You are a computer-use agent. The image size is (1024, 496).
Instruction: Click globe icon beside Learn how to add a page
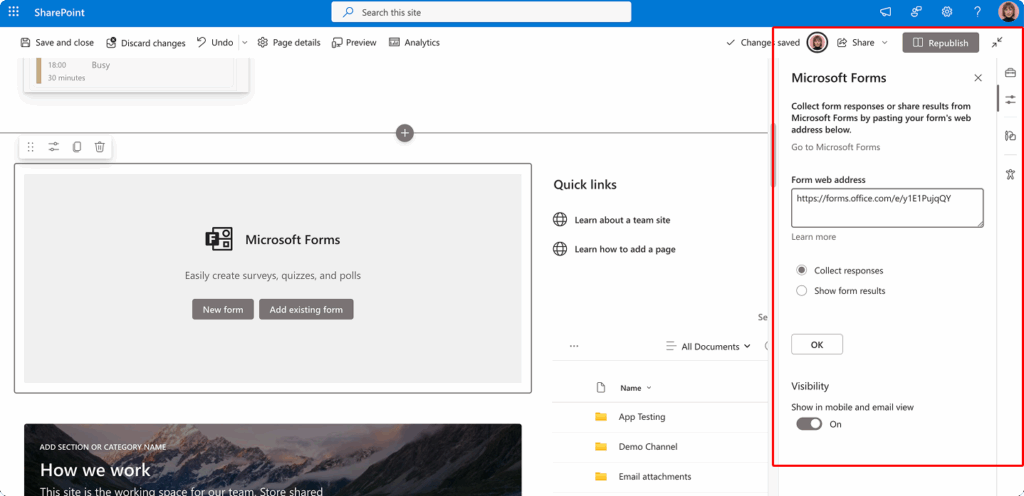pyautogui.click(x=560, y=249)
